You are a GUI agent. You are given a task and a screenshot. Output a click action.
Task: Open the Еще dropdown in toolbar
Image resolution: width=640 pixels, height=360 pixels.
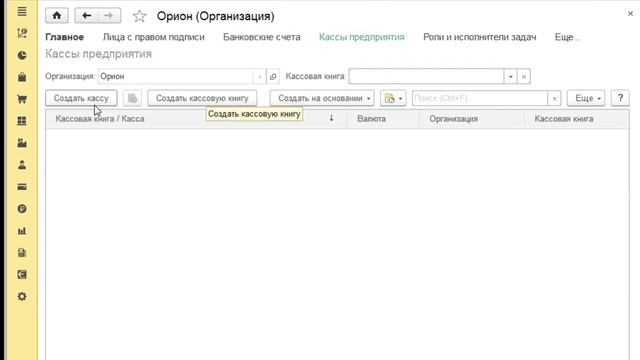click(x=586, y=98)
